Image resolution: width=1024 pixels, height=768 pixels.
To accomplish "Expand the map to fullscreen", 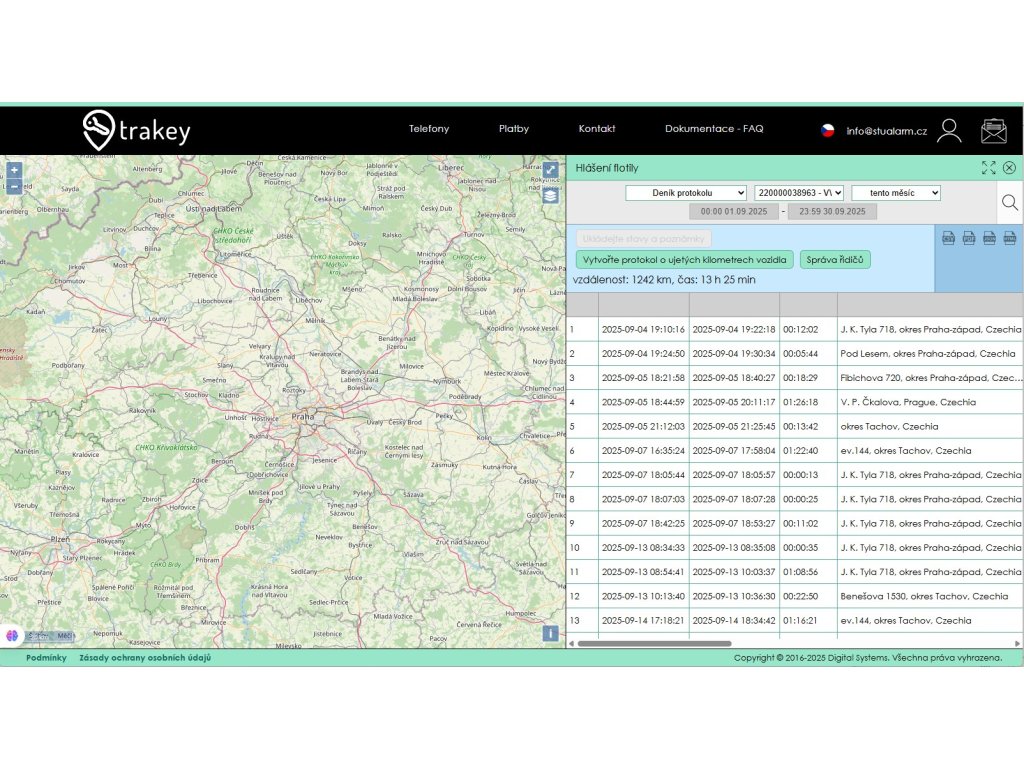I will coord(551,170).
